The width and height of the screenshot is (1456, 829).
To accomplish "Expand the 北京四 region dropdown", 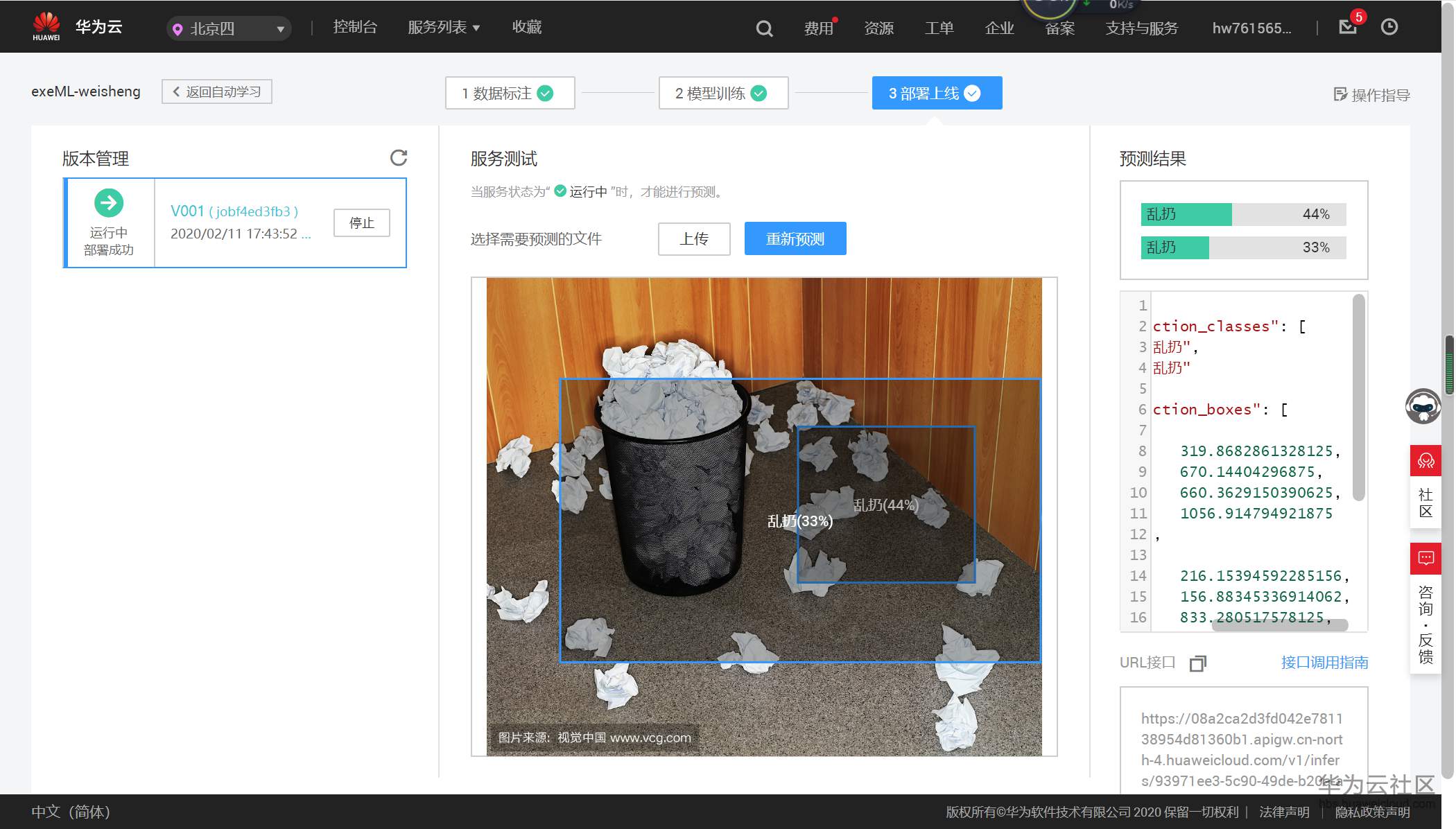I will coord(229,29).
